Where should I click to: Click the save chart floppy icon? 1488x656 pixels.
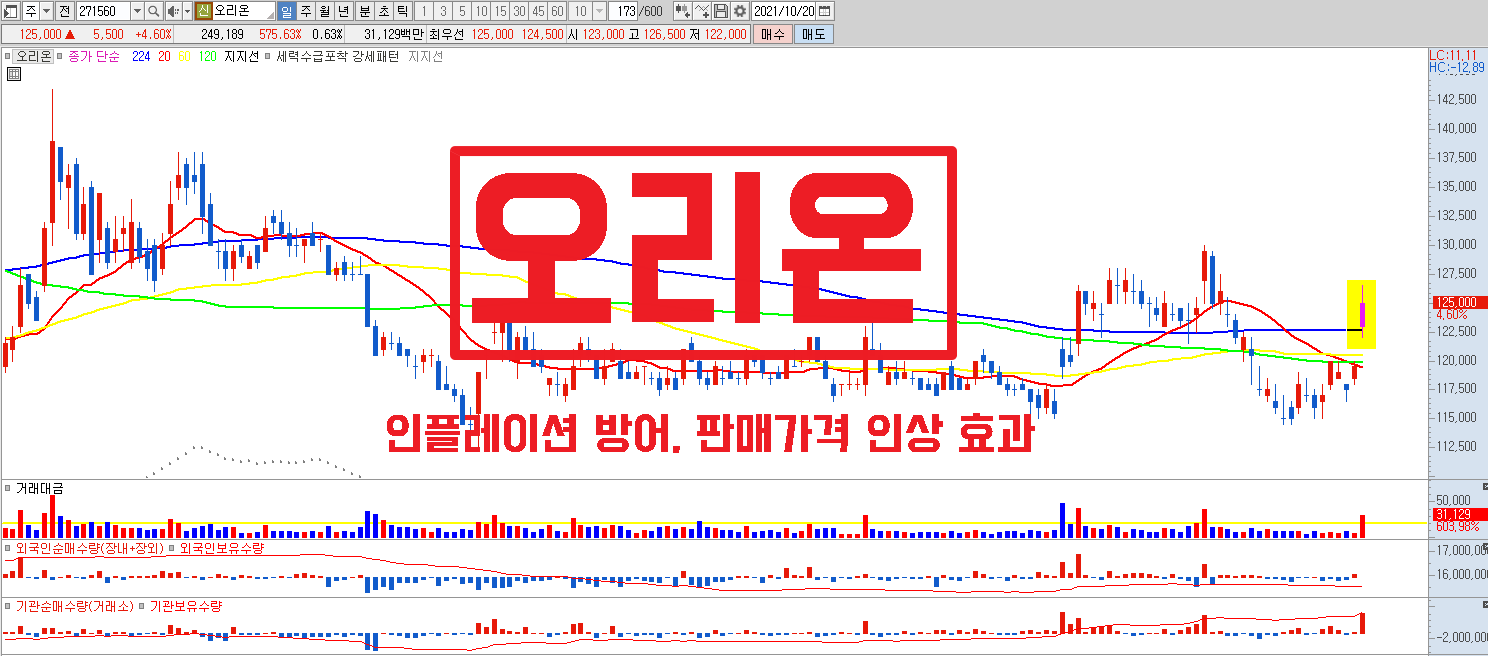coord(720,11)
